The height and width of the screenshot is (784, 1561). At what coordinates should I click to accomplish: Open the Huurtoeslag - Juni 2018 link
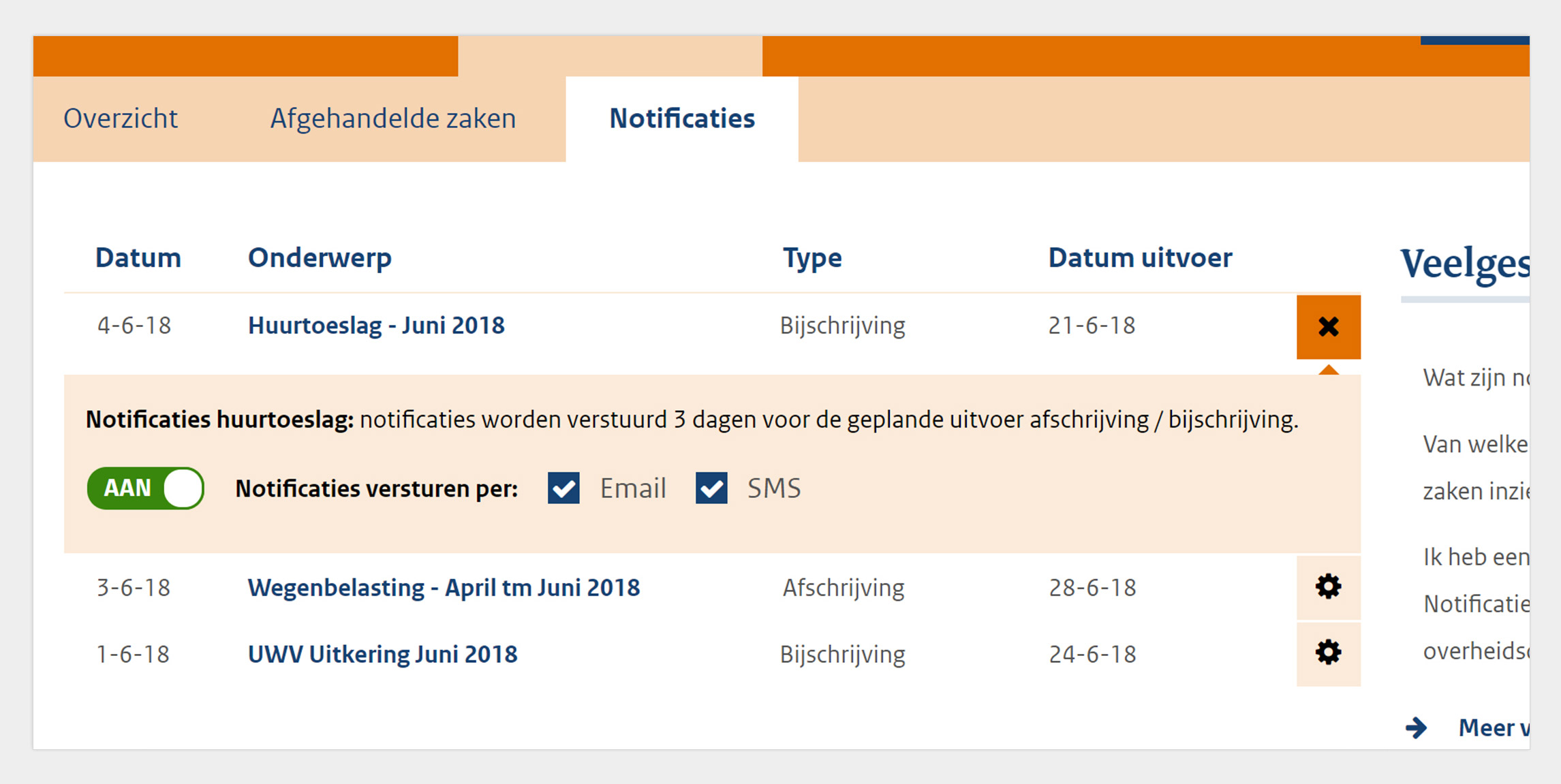376,326
